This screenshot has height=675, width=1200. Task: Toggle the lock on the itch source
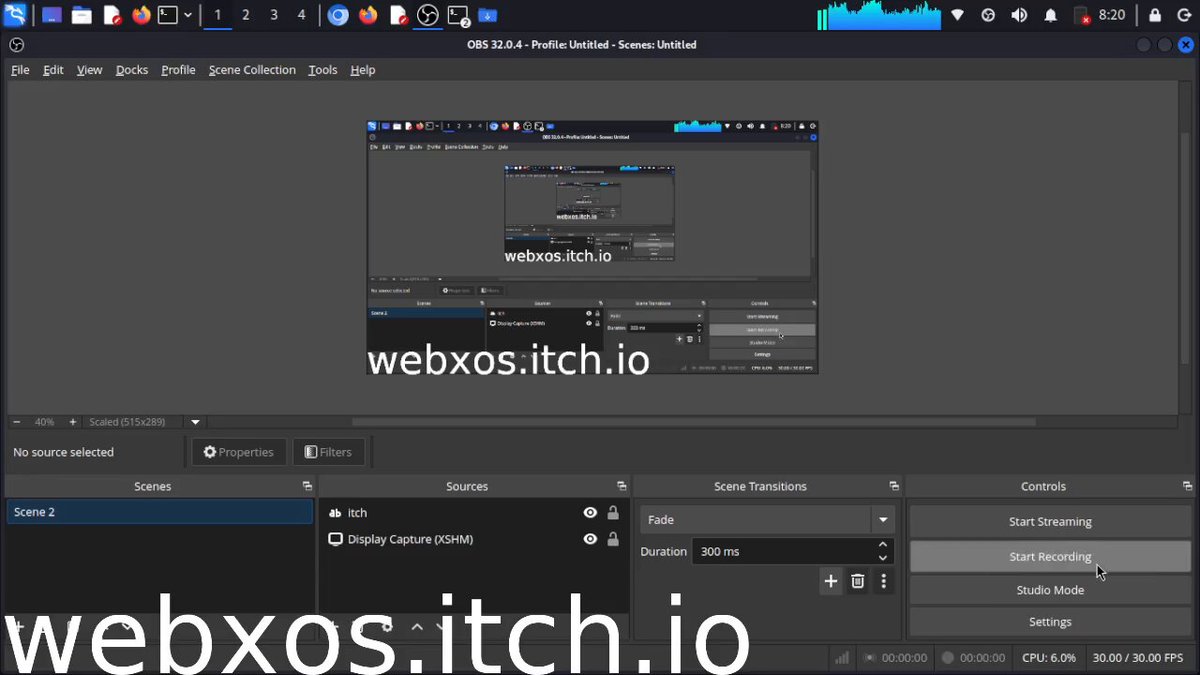pyautogui.click(x=613, y=513)
